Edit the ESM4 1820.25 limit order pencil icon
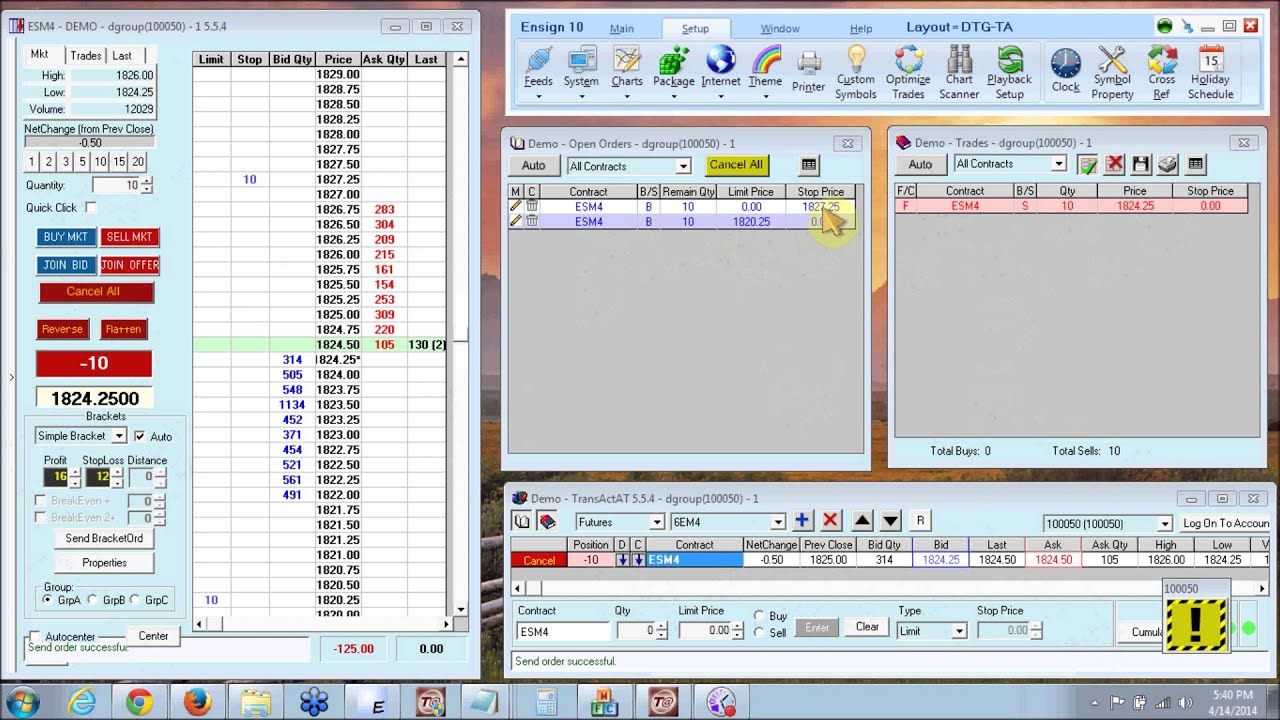 [516, 221]
